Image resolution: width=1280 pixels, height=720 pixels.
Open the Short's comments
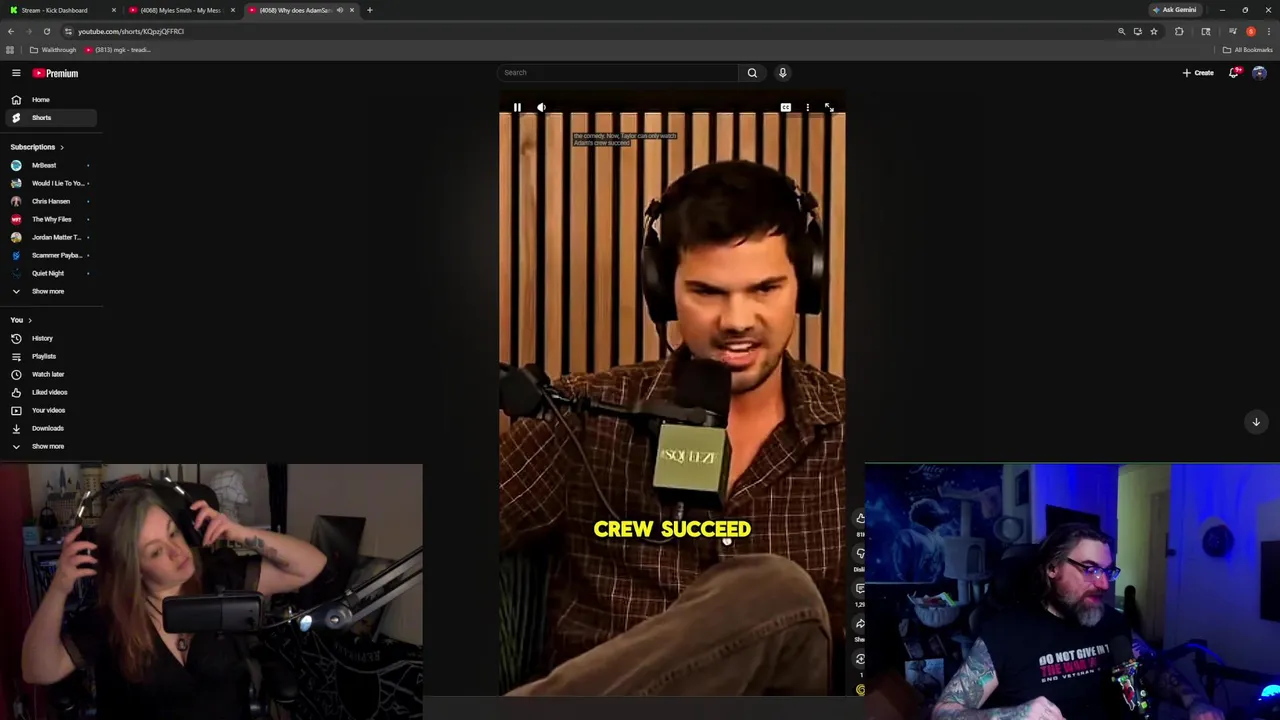[860, 588]
